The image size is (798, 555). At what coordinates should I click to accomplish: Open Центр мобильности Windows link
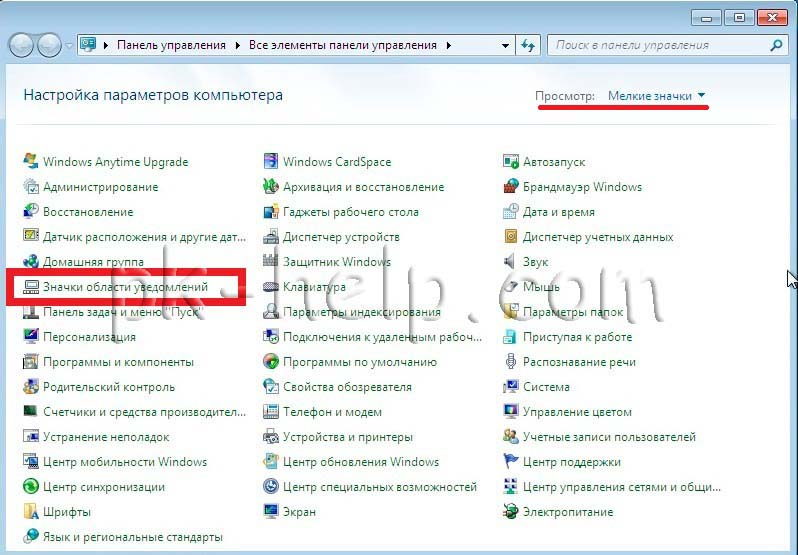point(125,461)
